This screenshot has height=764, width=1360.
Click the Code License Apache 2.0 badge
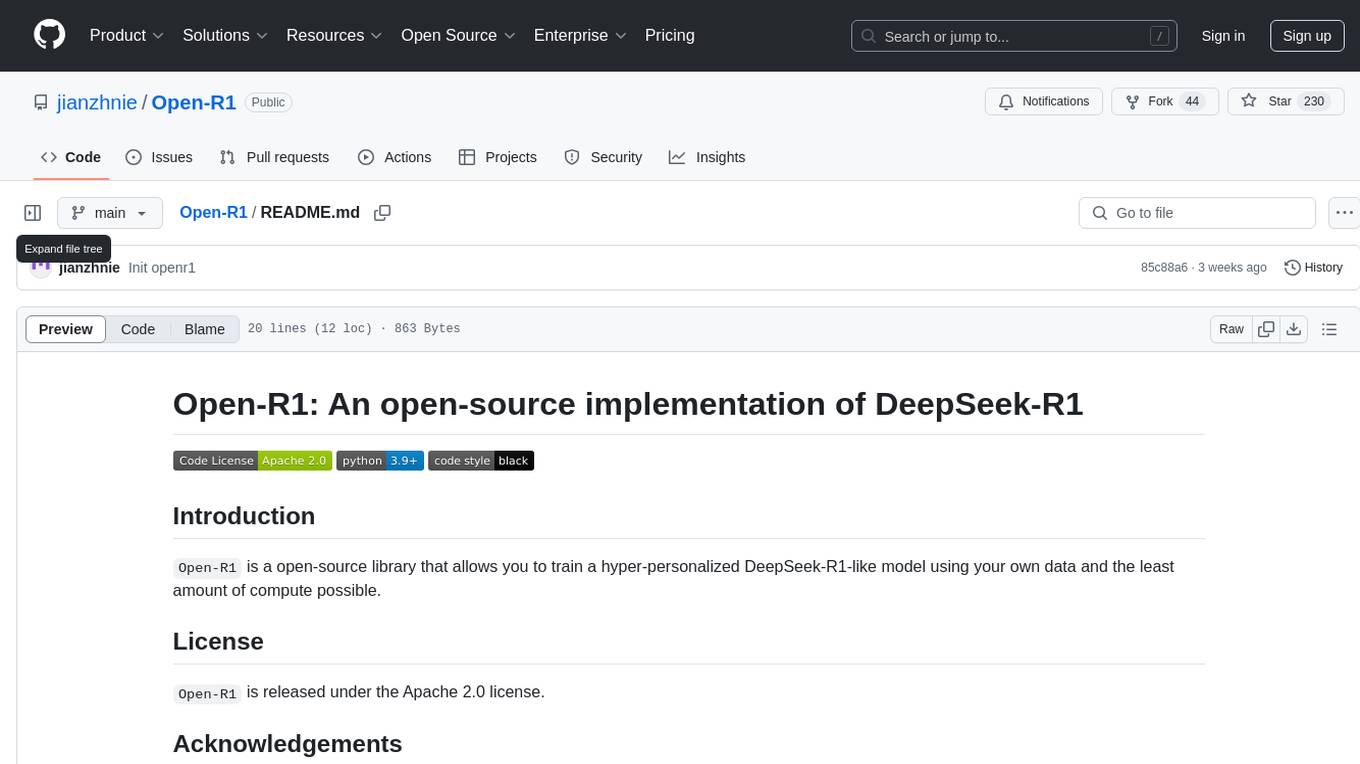tap(252, 461)
